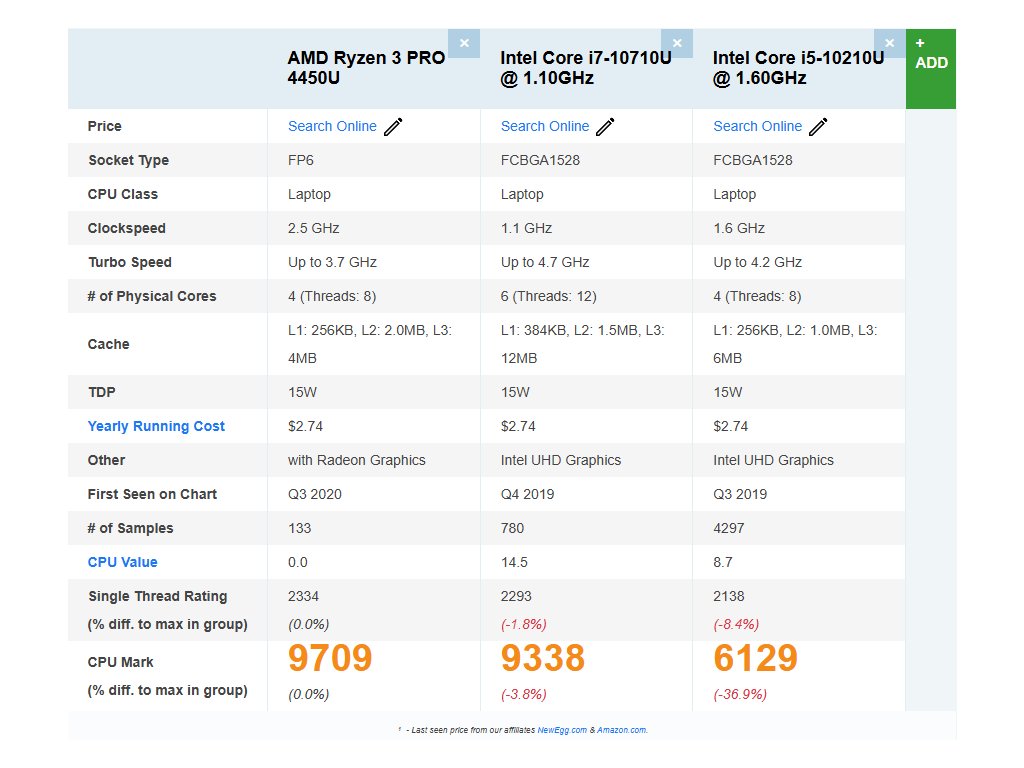Click the 9709 CPU Mark score
Image resolution: width=1024 pixels, height=768 pixels.
330,659
